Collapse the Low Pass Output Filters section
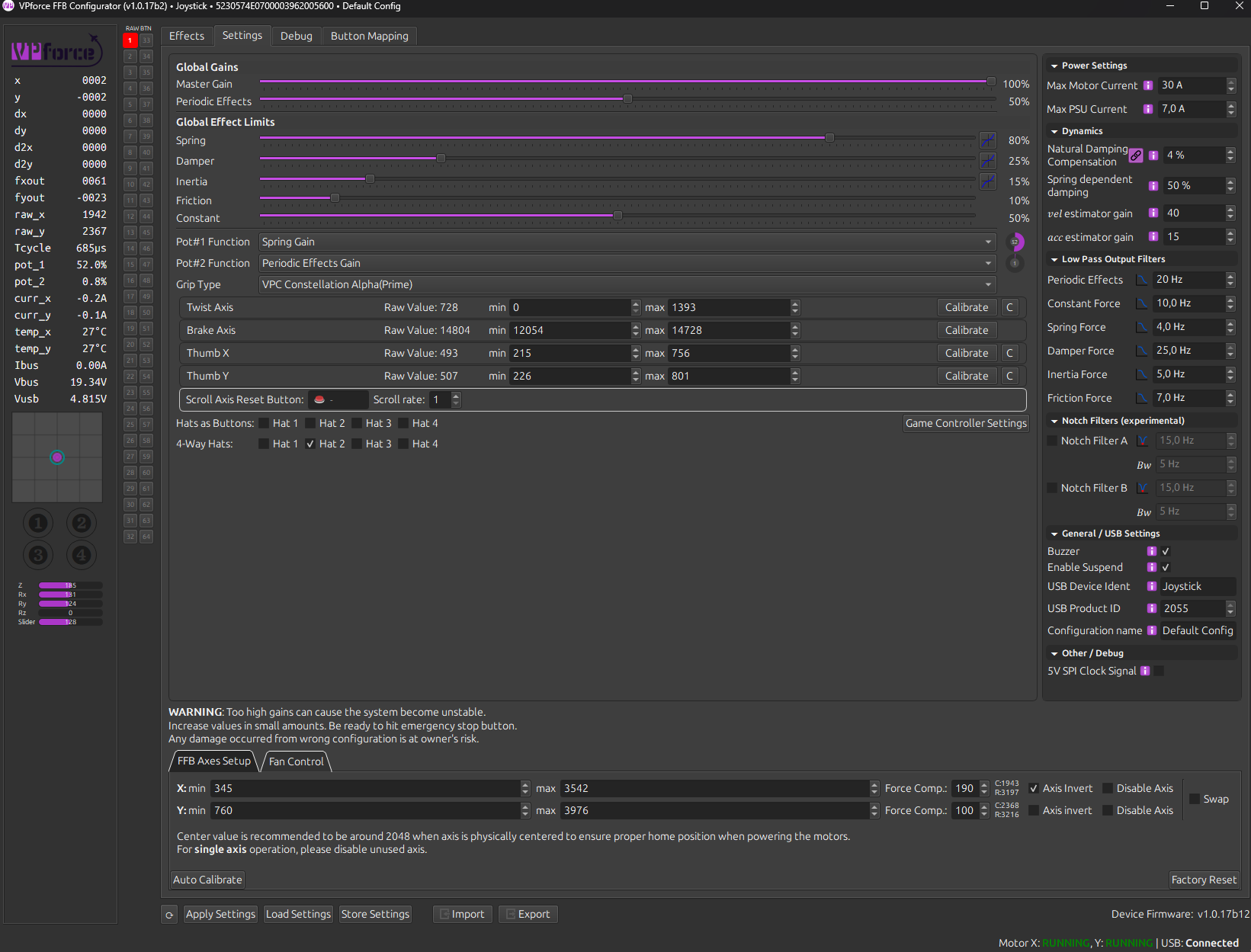 coord(1054,259)
